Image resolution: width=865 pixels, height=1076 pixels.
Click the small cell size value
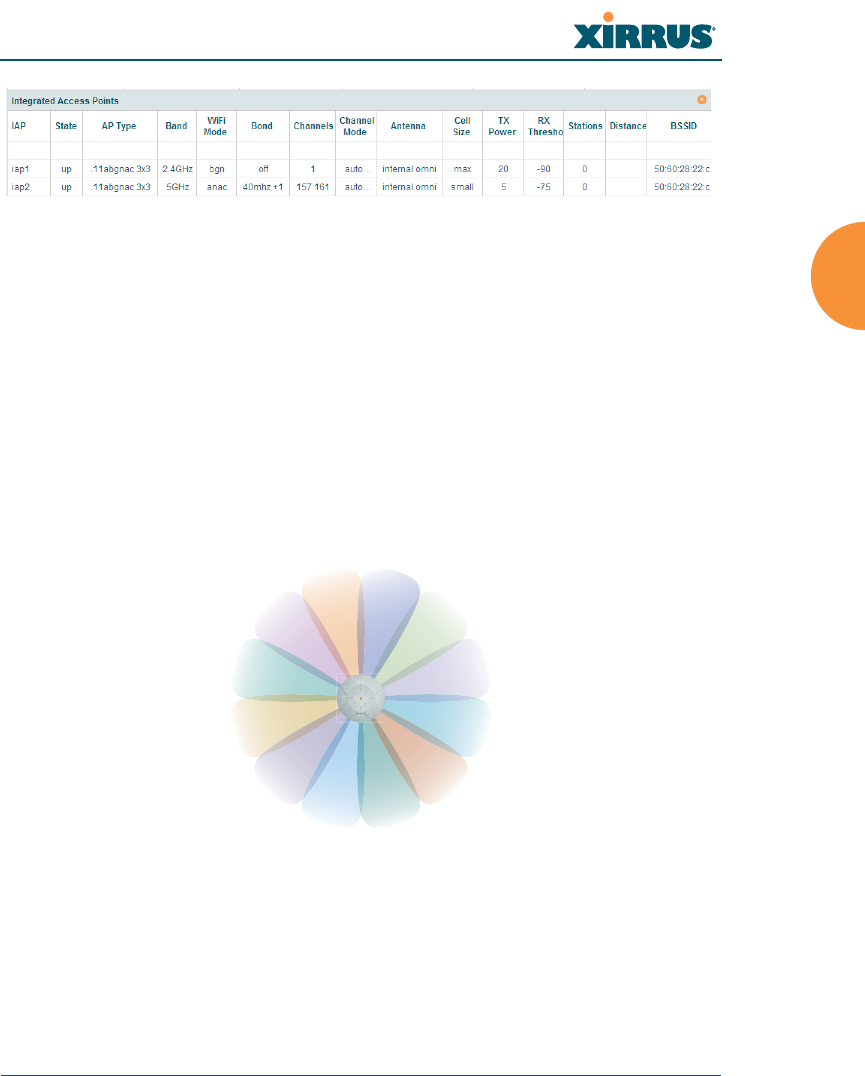[x=462, y=187]
